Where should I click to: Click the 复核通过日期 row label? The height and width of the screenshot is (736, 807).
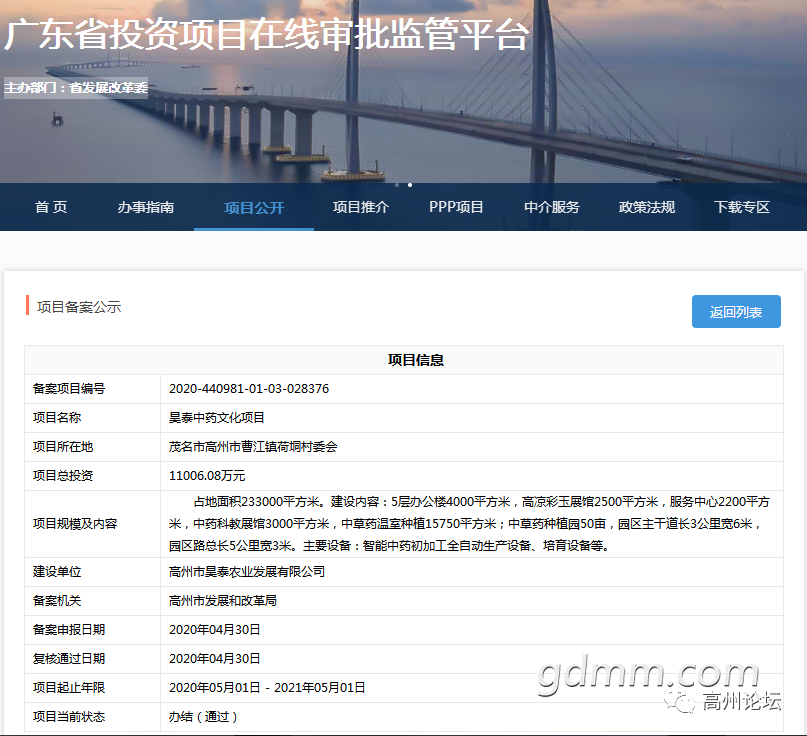tap(69, 659)
